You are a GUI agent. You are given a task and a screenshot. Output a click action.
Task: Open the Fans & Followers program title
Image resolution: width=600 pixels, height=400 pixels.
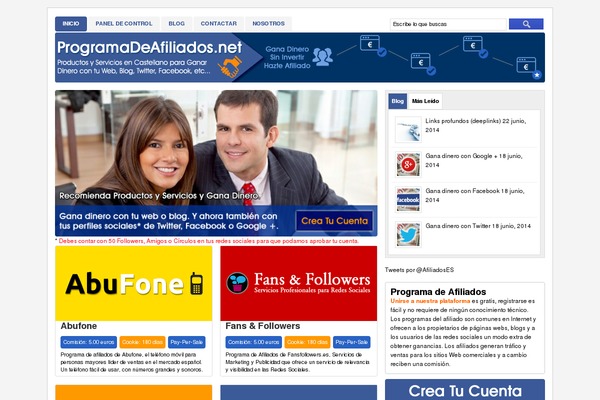[262, 326]
